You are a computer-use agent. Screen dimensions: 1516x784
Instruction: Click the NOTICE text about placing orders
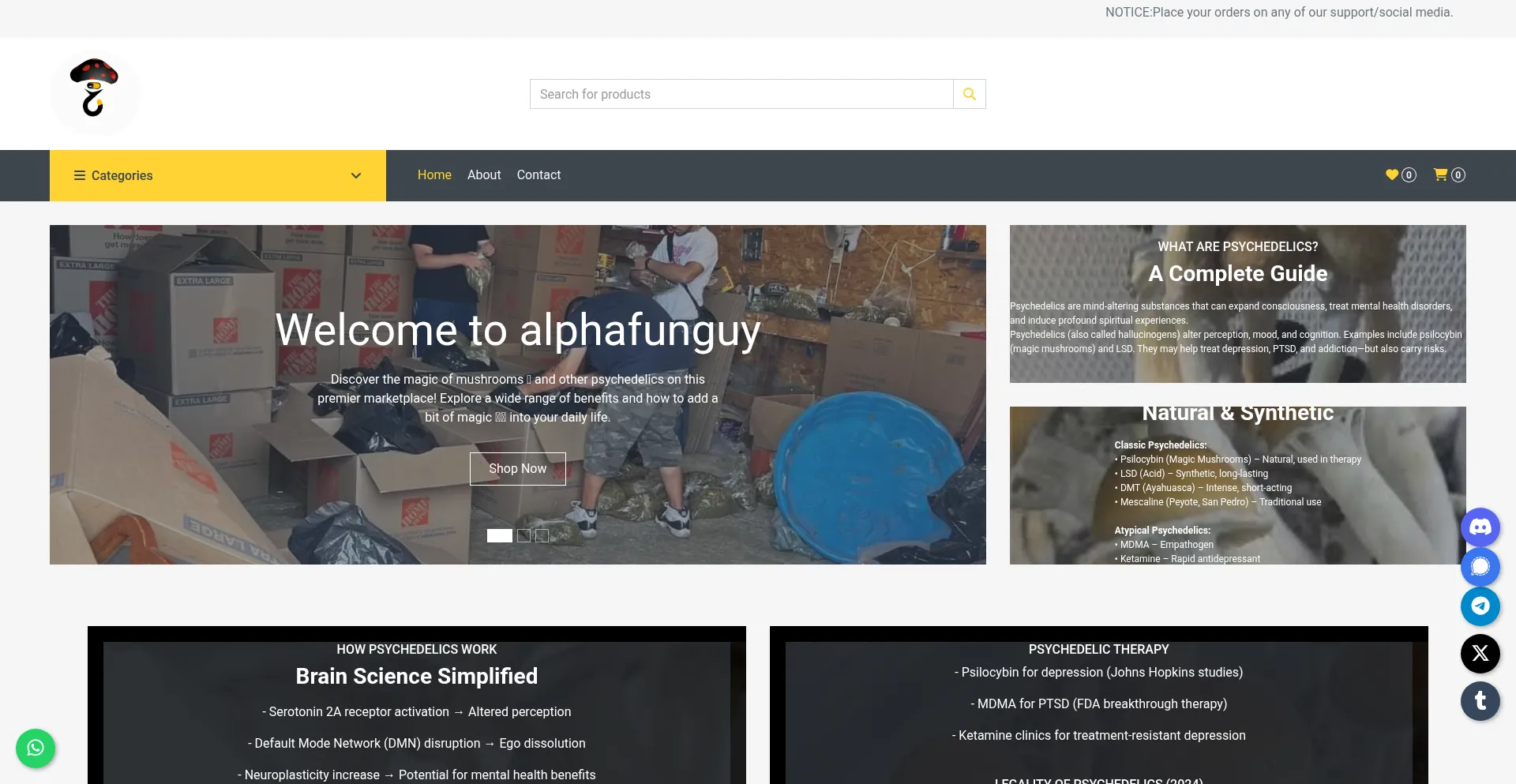[x=1279, y=13]
